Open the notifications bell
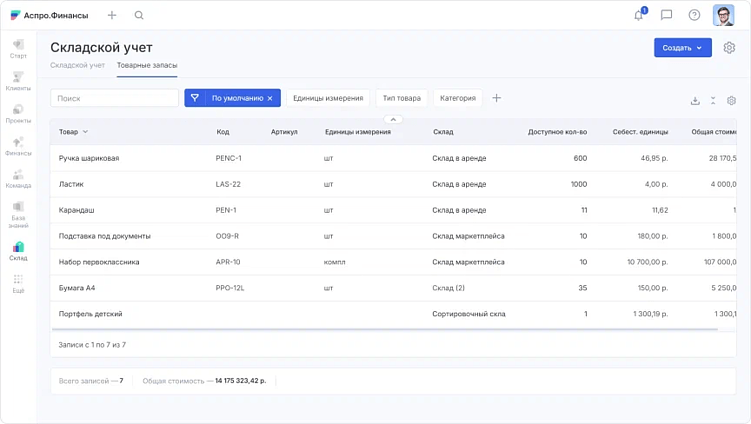This screenshot has width=751, height=424. pos(639,15)
